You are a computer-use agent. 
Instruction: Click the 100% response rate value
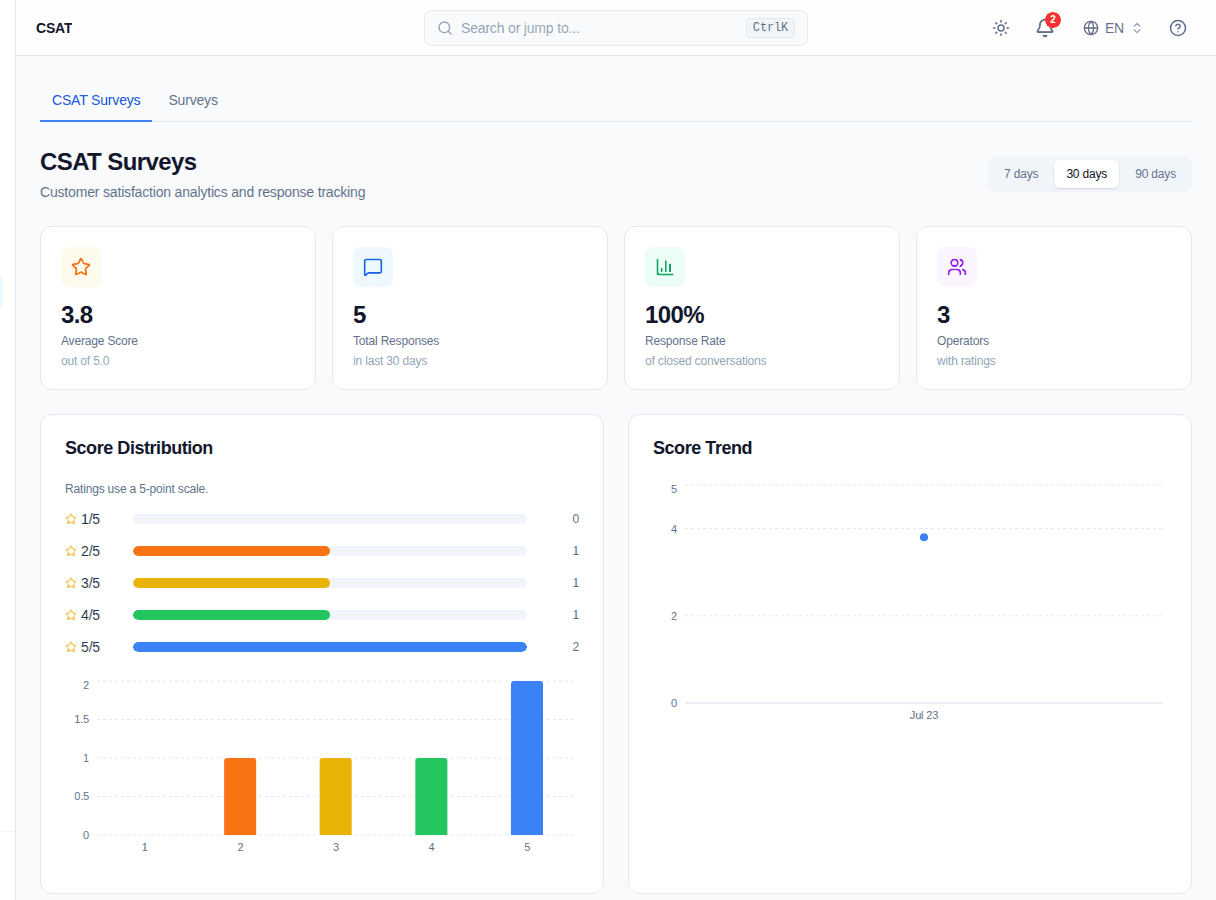[674, 315]
